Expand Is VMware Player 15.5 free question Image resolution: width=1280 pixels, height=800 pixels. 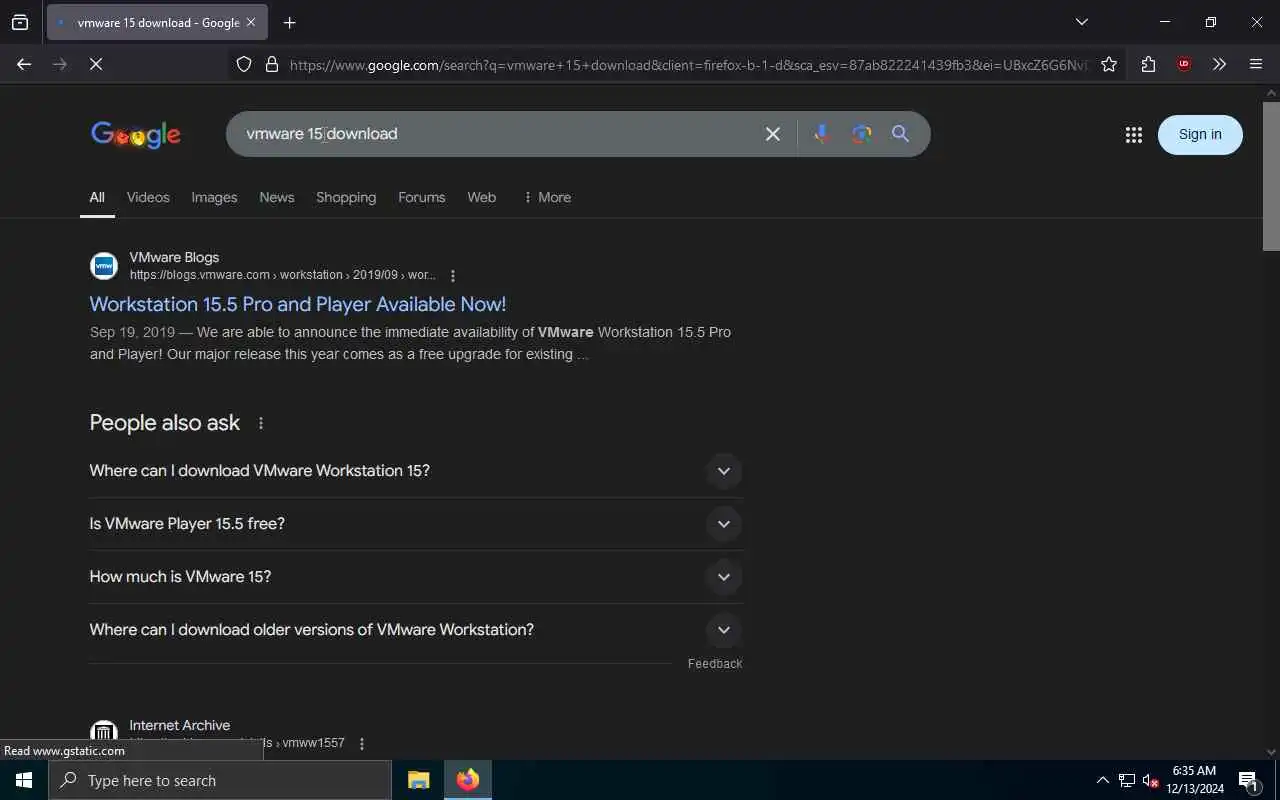point(415,524)
